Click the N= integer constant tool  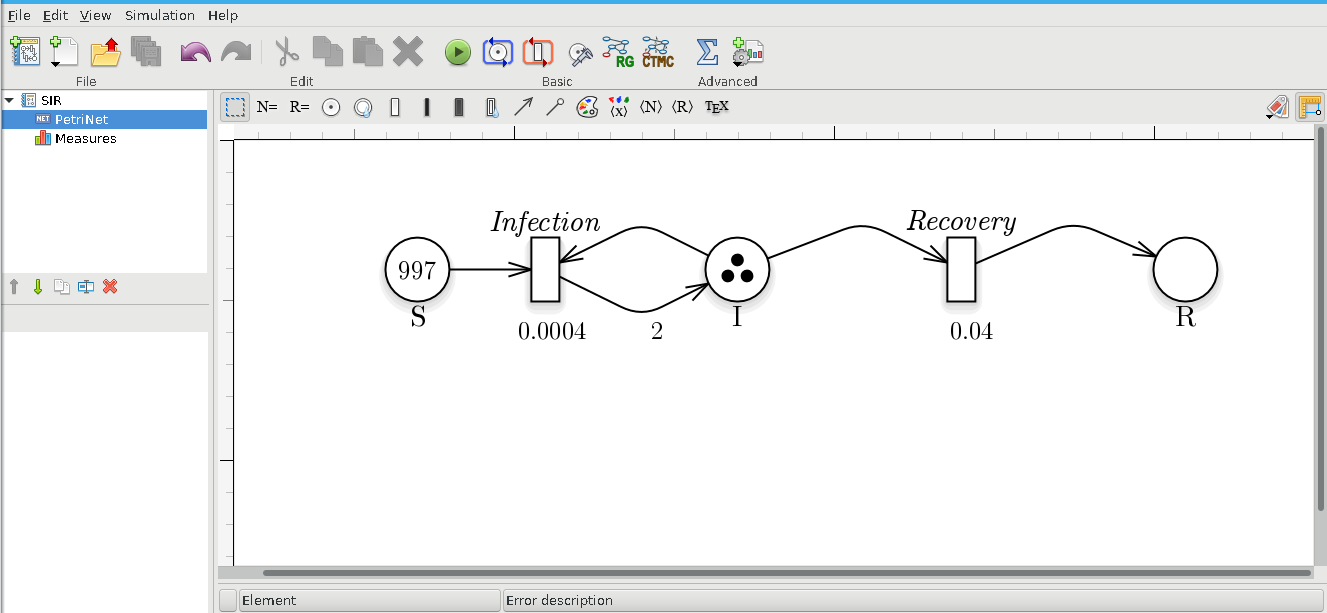pos(267,107)
